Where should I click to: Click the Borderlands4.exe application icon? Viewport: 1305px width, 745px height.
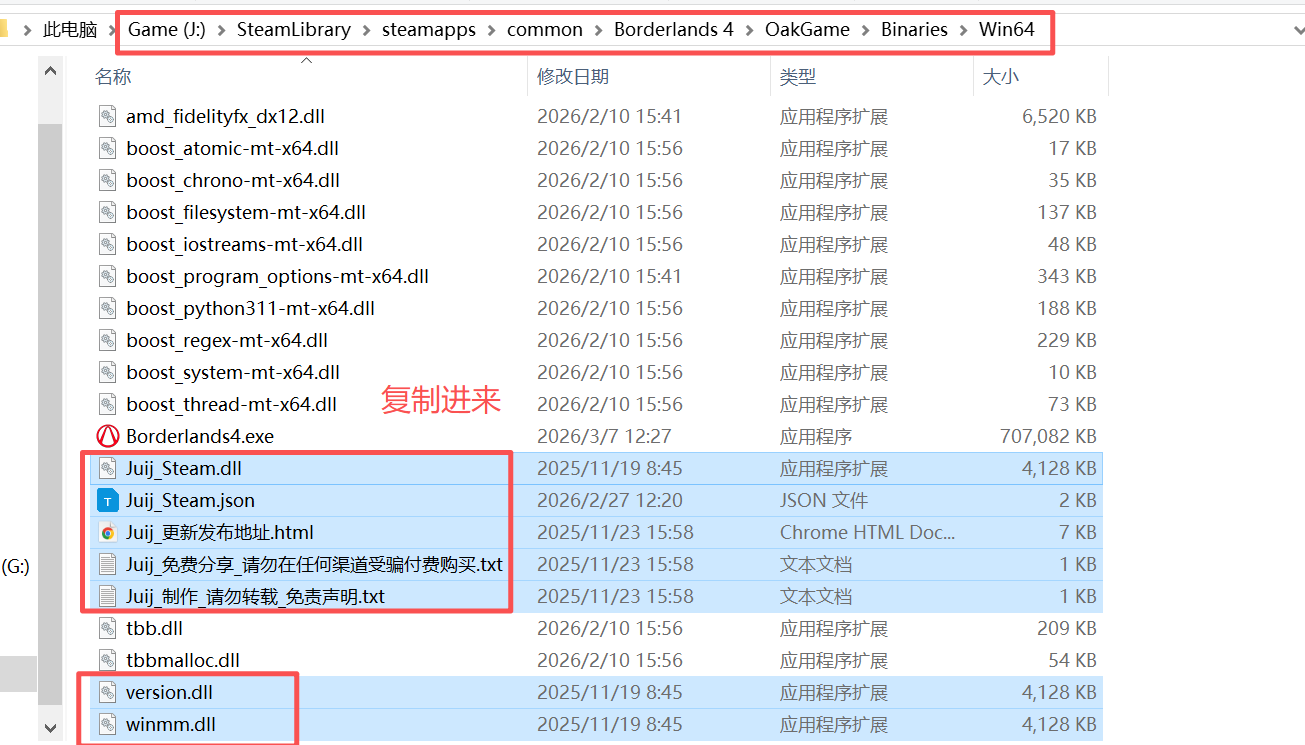coord(107,436)
